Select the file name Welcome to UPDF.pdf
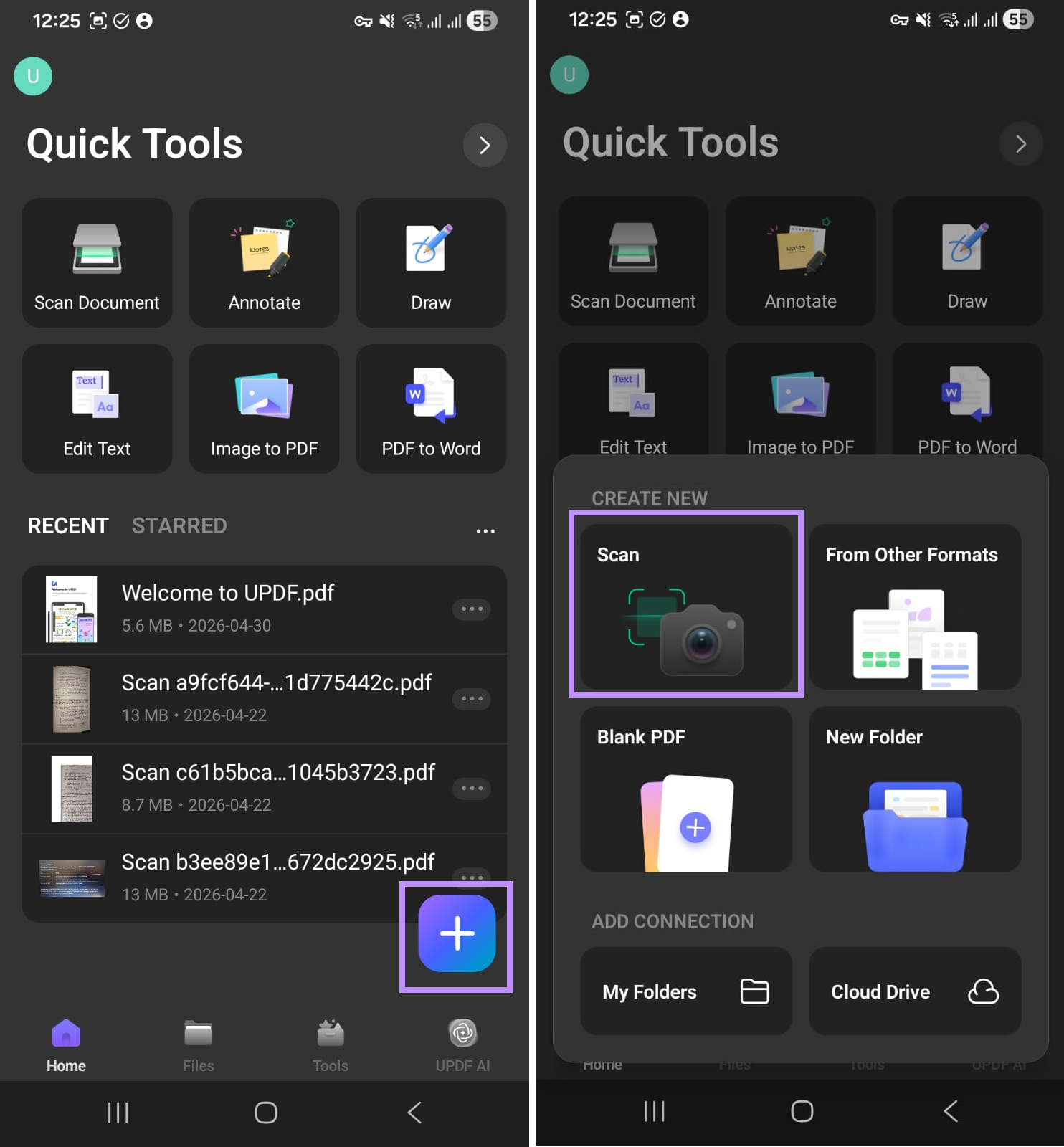This screenshot has width=1064, height=1147. (228, 594)
